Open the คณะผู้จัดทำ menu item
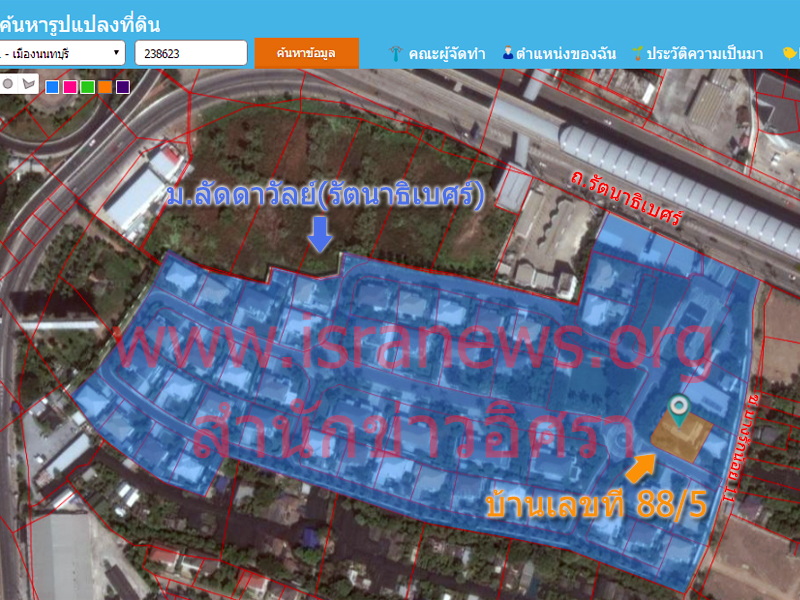Image resolution: width=800 pixels, height=600 pixels. (446, 53)
